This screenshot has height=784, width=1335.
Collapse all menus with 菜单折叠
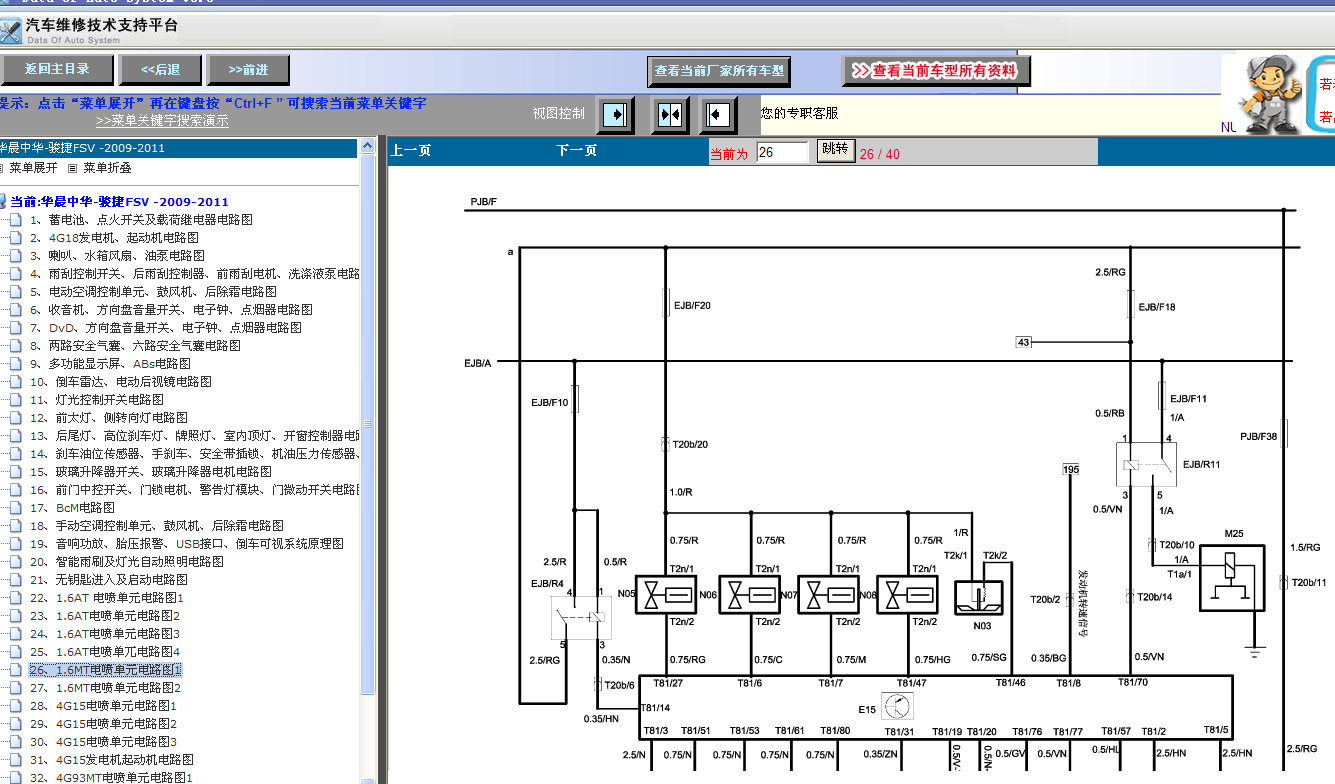(x=107, y=168)
